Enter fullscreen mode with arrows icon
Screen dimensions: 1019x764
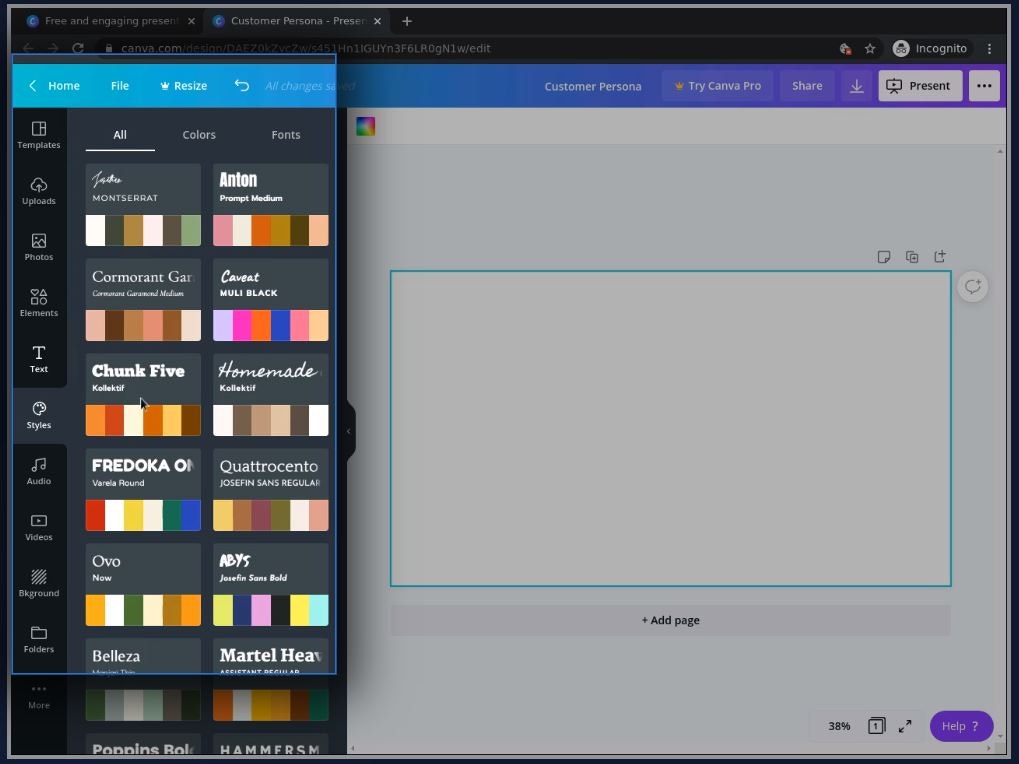pos(905,726)
